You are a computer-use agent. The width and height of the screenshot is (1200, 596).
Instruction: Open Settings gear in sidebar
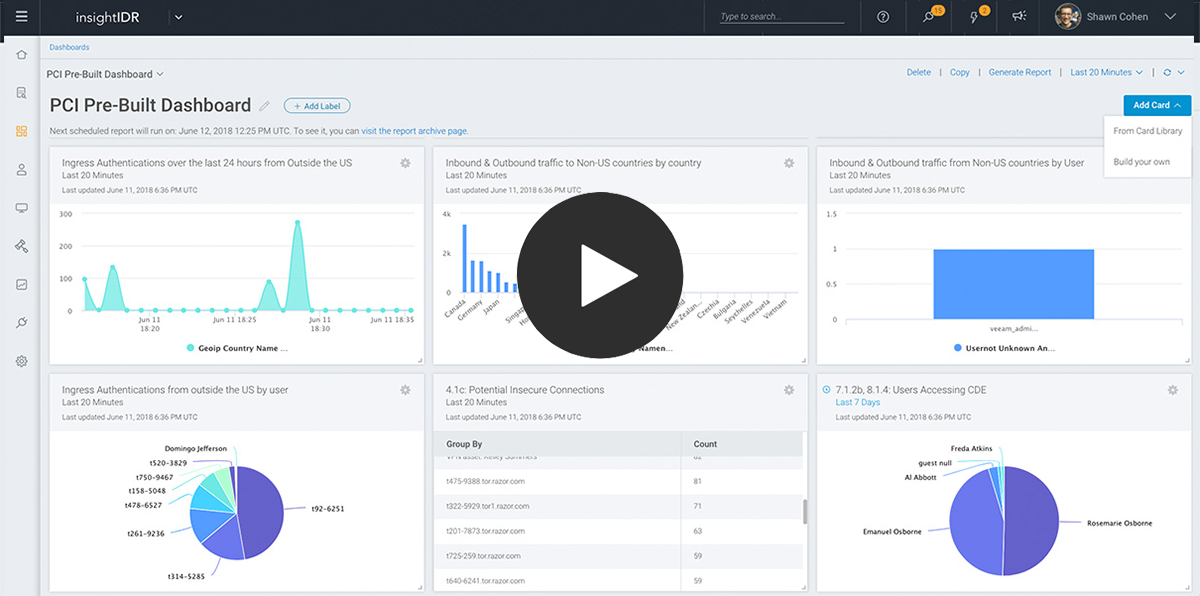21,361
